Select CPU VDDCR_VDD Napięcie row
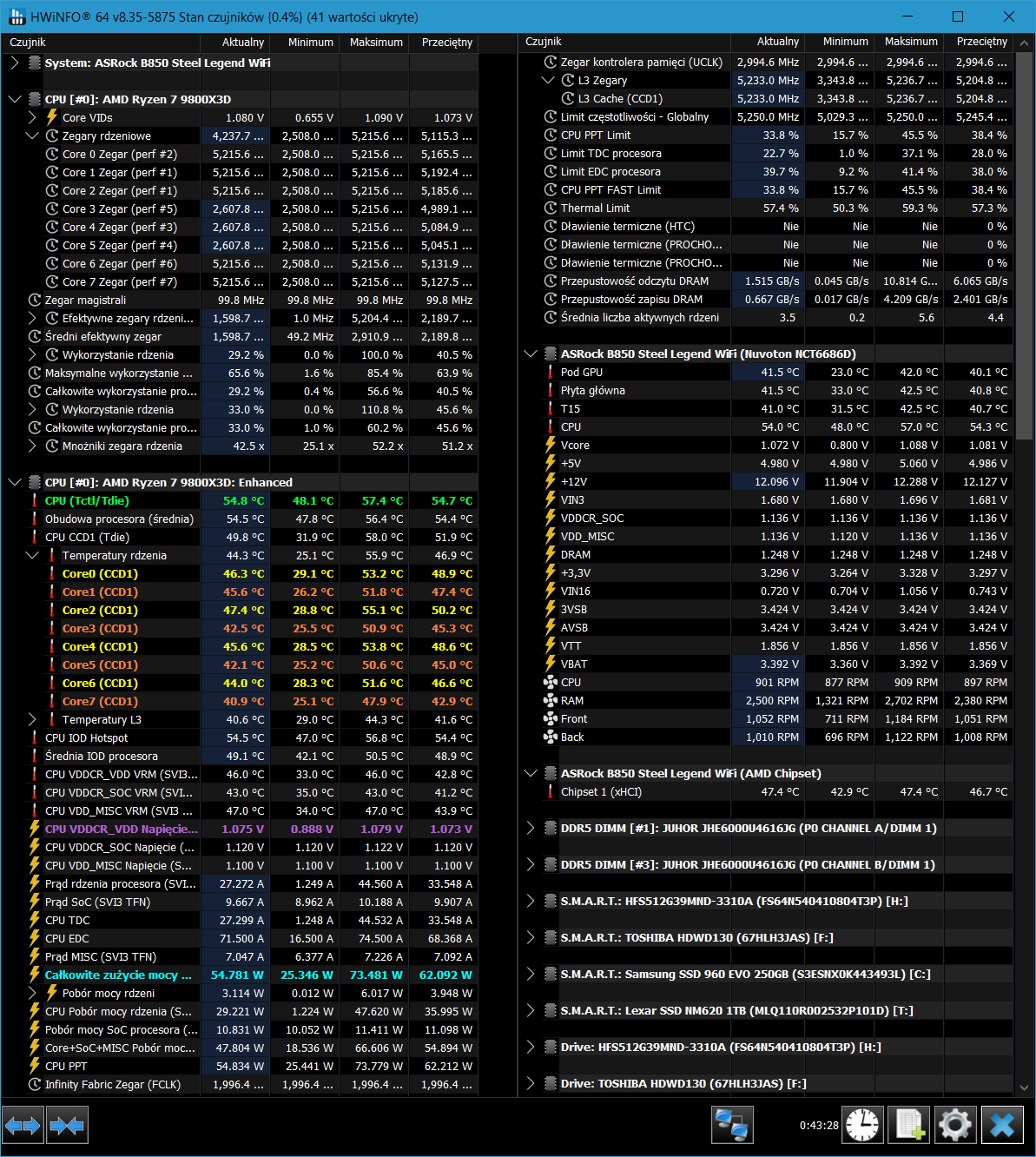Screen dimensions: 1036x1157 click(239, 829)
